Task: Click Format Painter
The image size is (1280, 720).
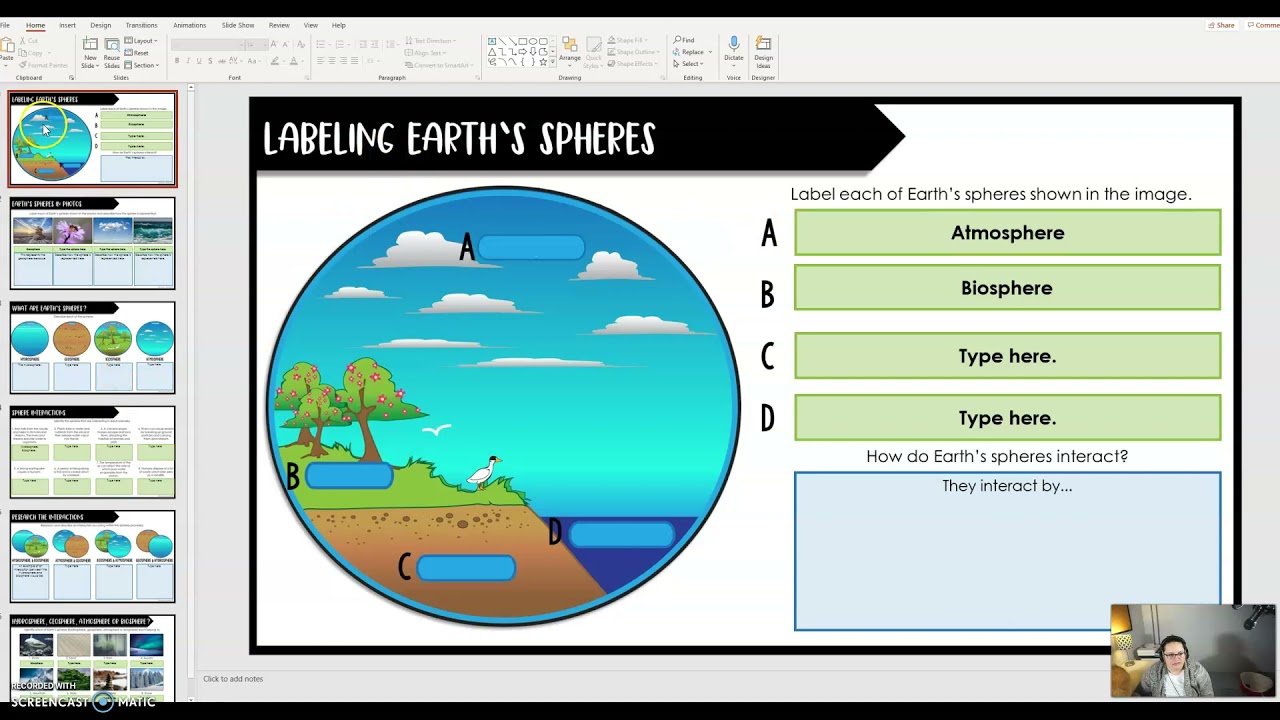Action: [41, 65]
